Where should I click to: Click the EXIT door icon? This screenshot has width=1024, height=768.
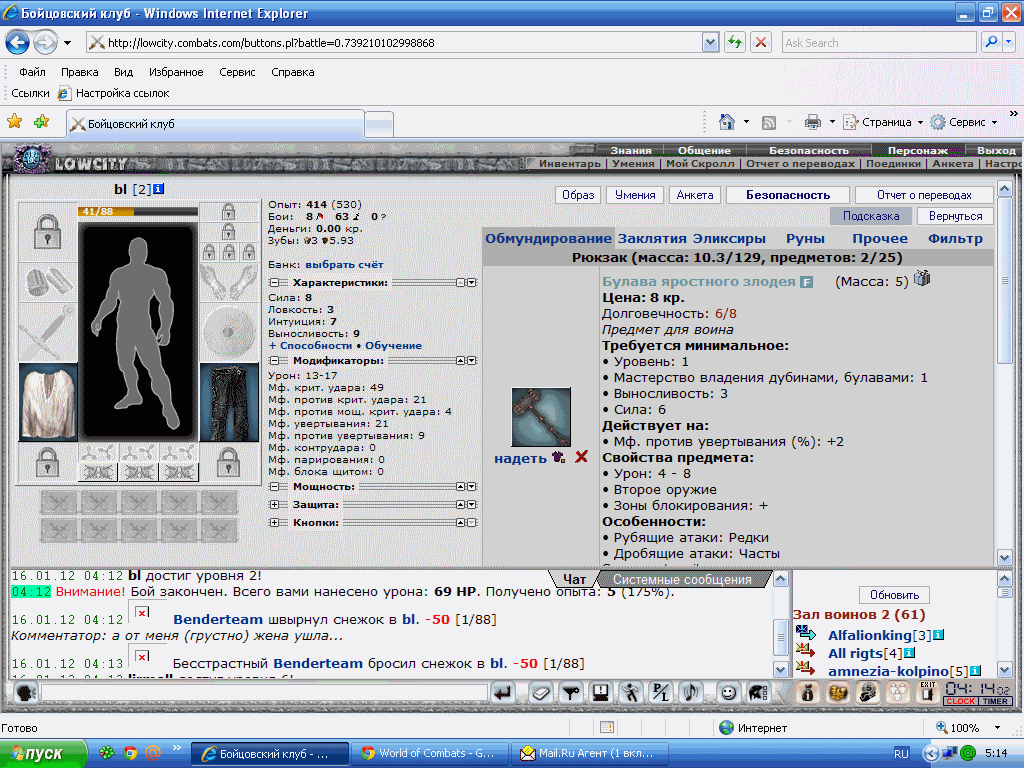(x=927, y=692)
